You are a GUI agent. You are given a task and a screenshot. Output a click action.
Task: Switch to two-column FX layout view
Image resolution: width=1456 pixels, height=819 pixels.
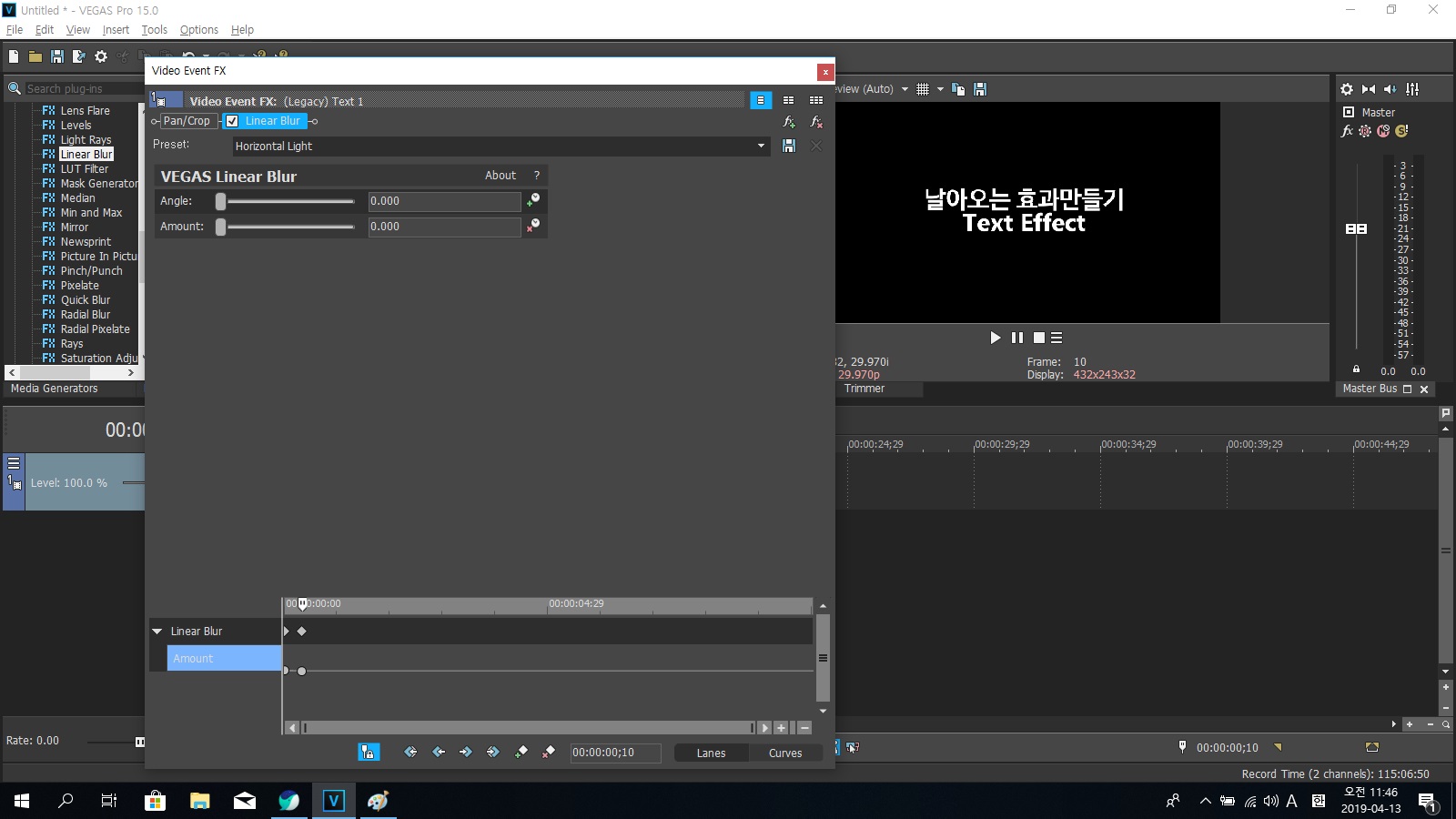point(788,100)
